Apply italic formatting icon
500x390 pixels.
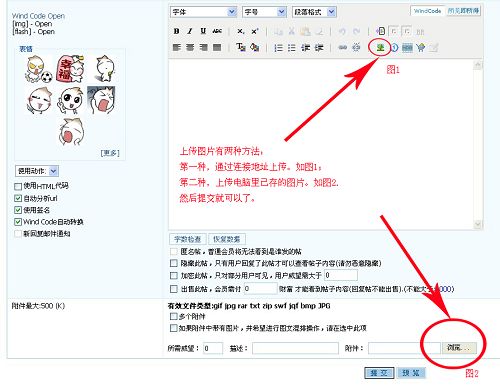[190, 31]
